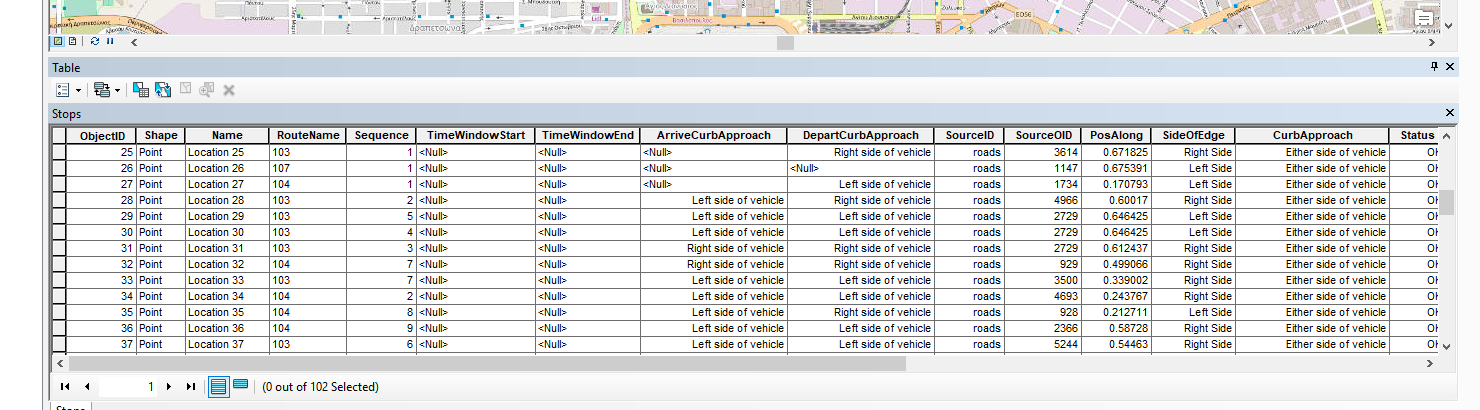Switch map to Layout View
This screenshot has height=410, width=1480.
pyautogui.click(x=72, y=42)
